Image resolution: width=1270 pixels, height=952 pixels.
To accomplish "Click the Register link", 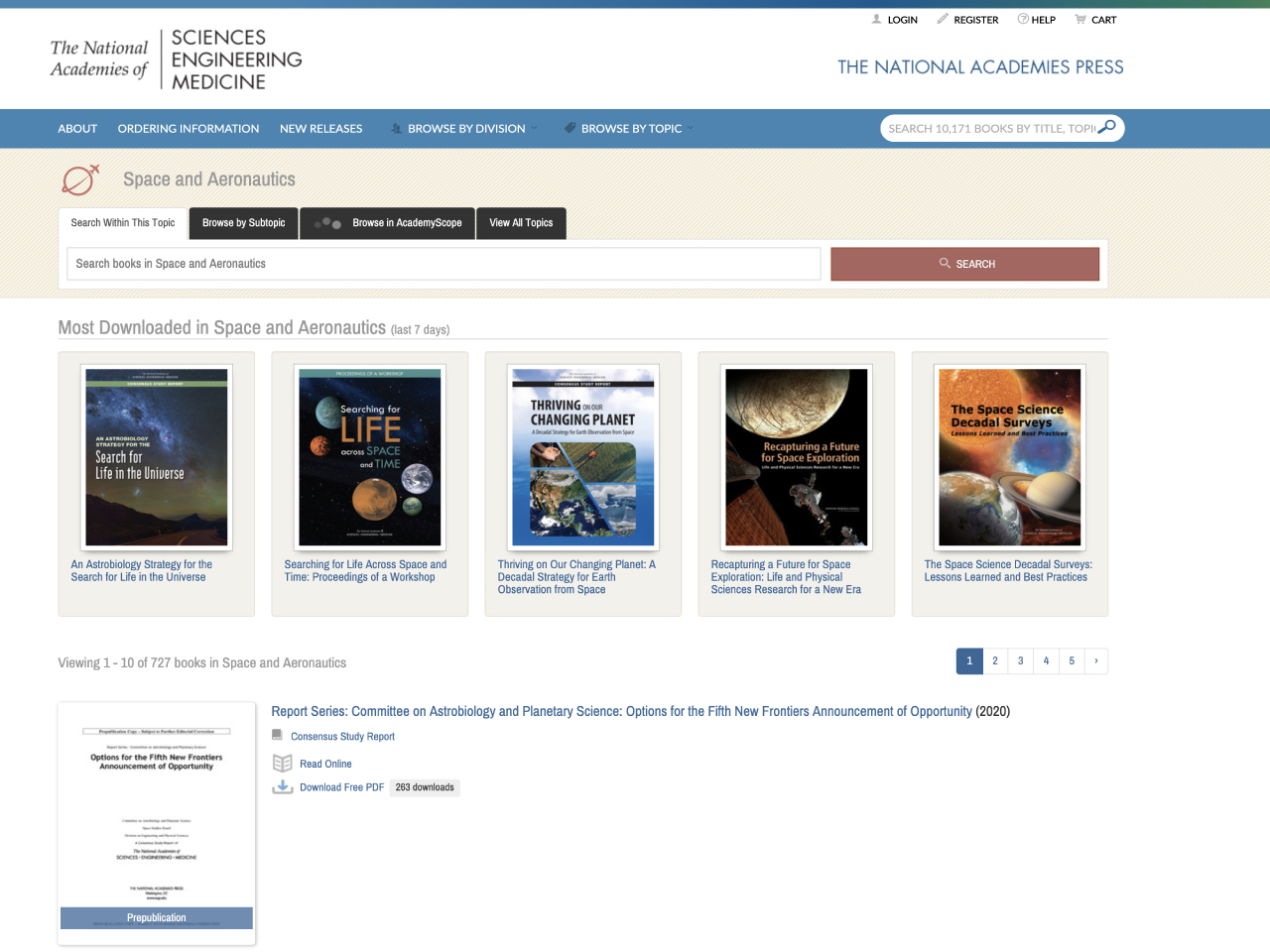I will click(976, 20).
